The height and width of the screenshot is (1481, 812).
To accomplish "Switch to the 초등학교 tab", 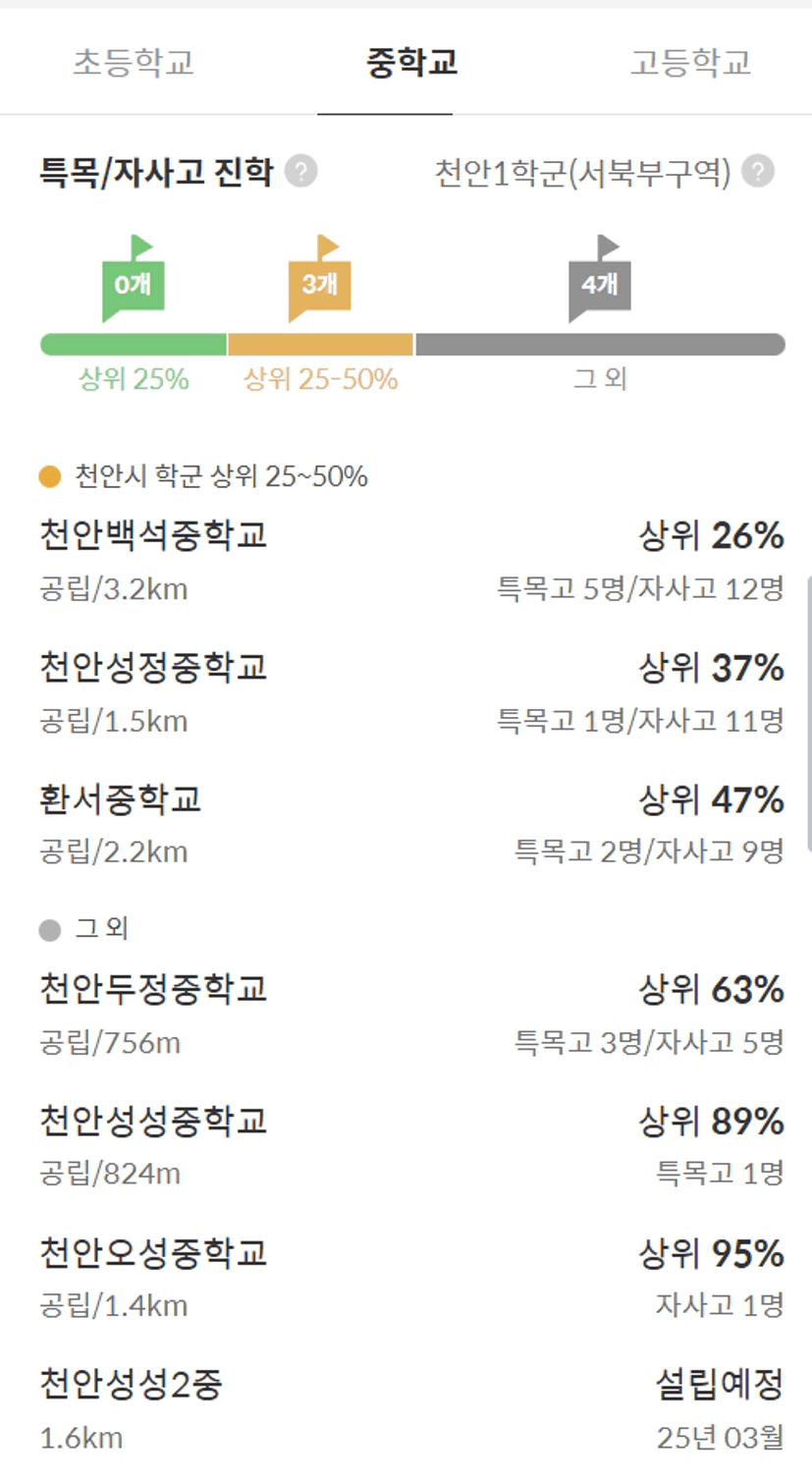I will [134, 62].
